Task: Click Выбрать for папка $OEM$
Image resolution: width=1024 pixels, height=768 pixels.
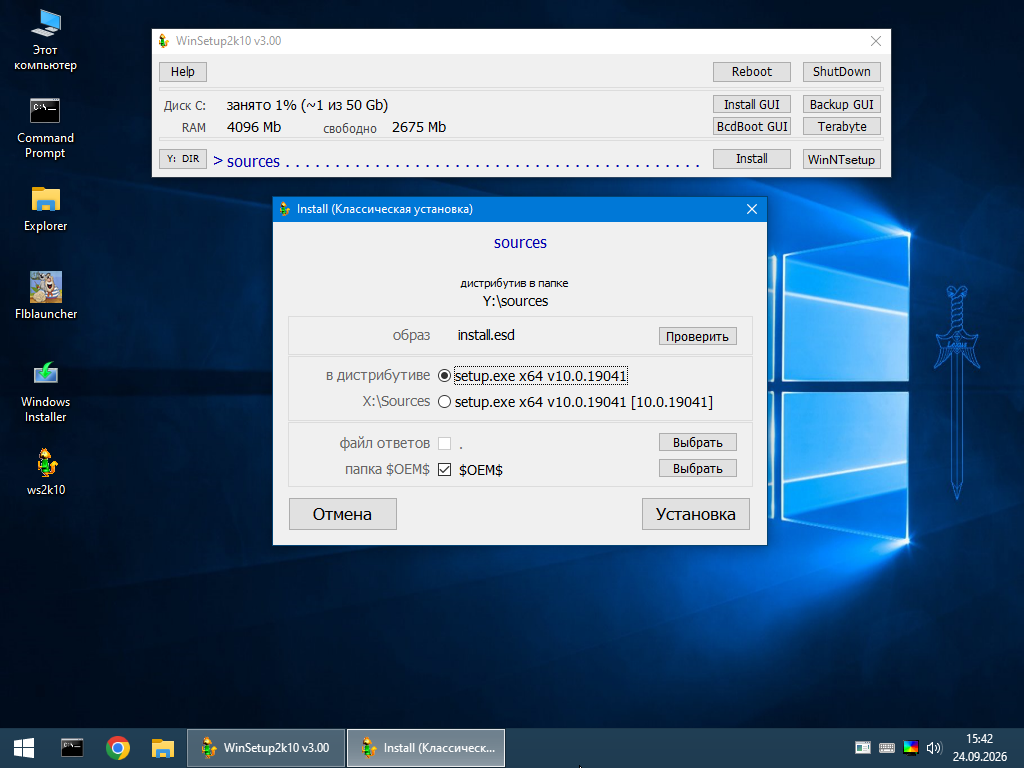Action: (697, 468)
